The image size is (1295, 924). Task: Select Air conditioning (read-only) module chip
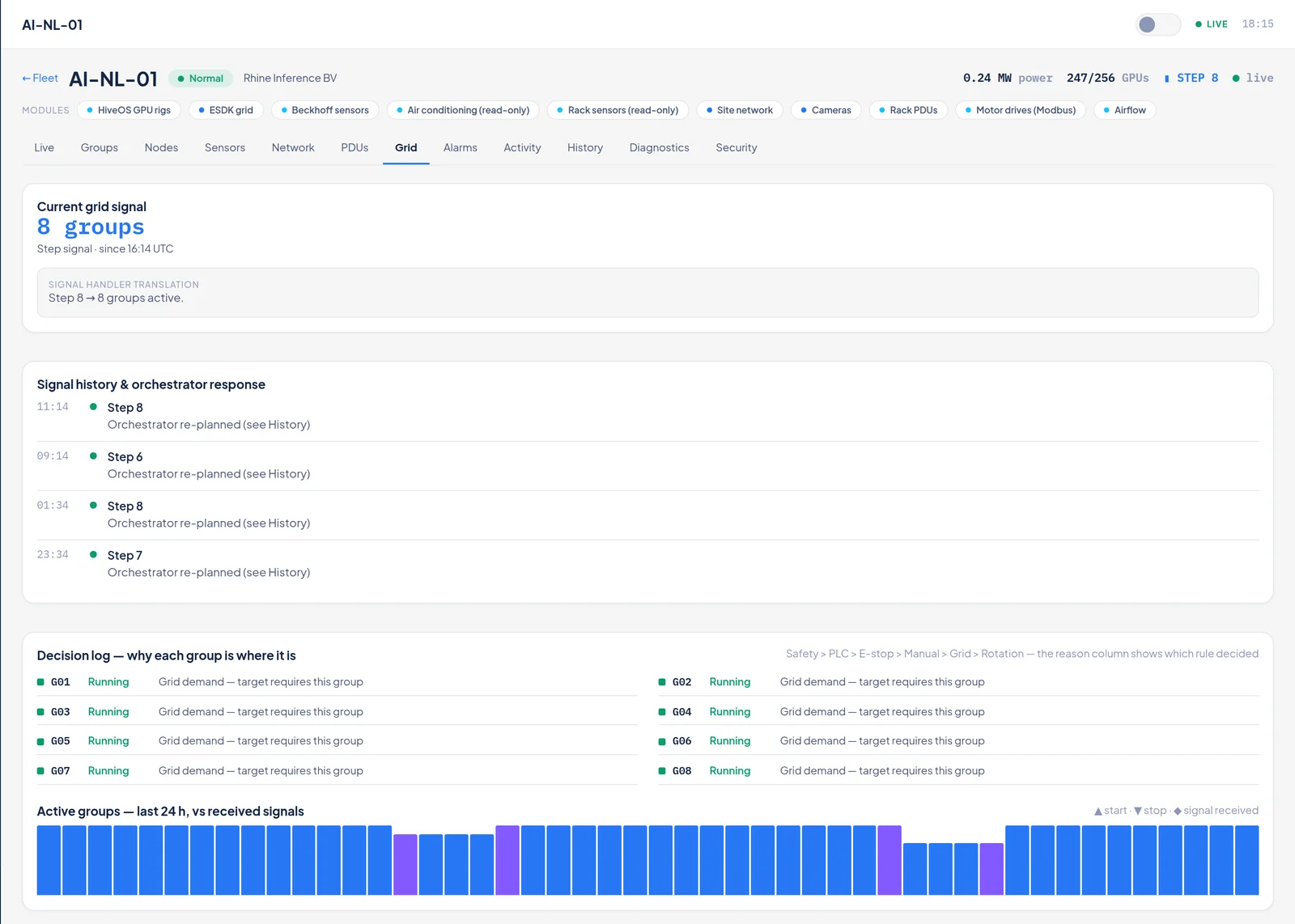tap(463, 110)
